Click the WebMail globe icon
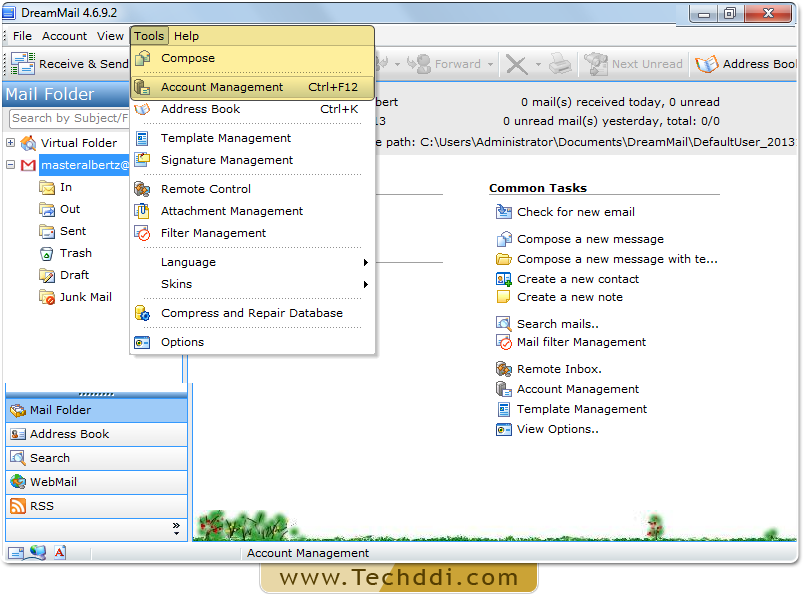Image resolution: width=803 pixels, height=594 pixels. pos(18,482)
